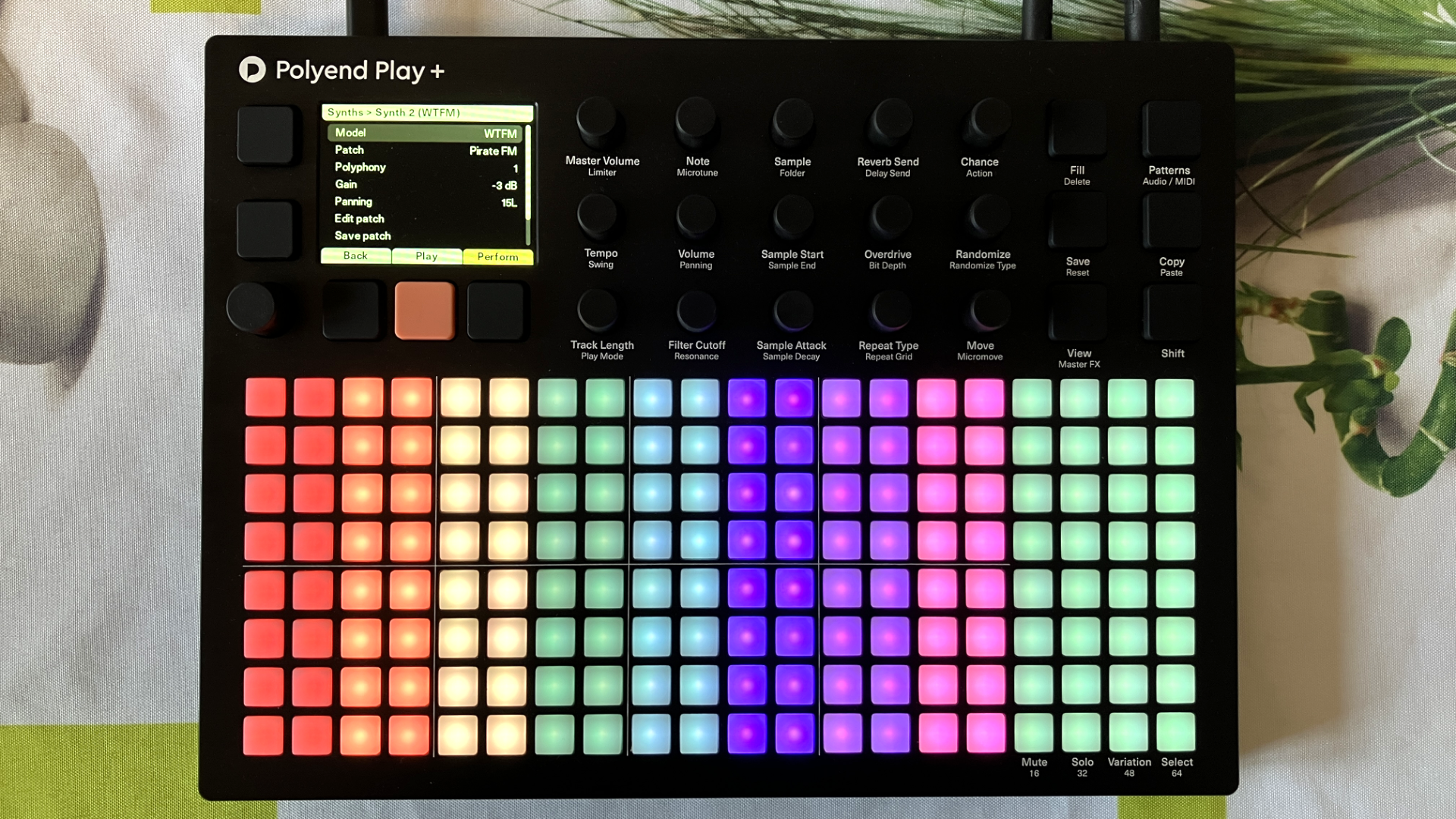Open the Edit patch menu entry

(359, 218)
